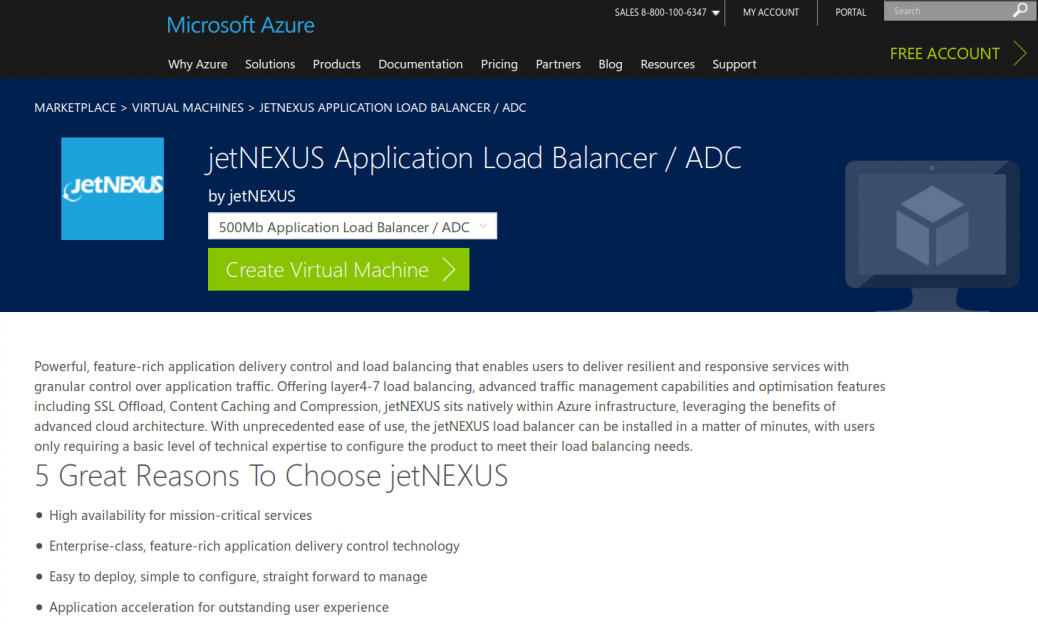Open the Documentation menu item
The height and width of the screenshot is (624, 1038).
click(x=420, y=64)
